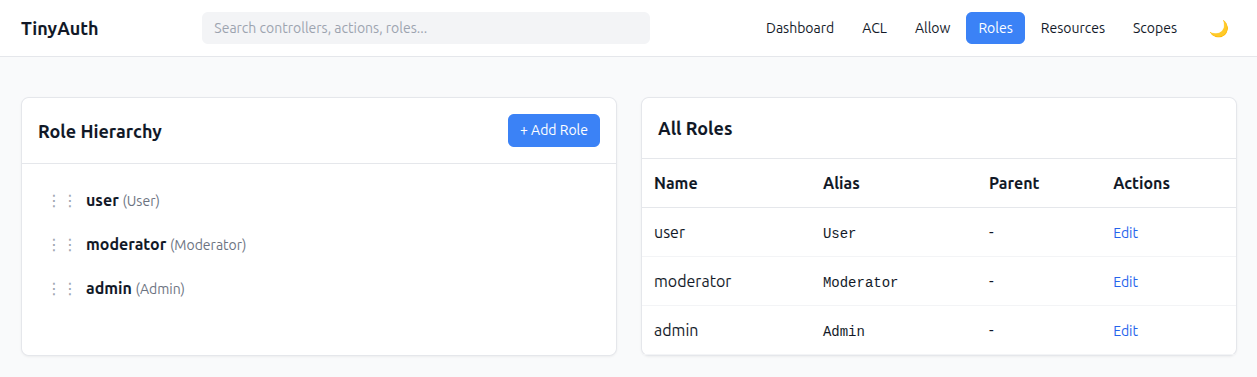Grab the drag handle next to admin role
1257x377 pixels.
[x=62, y=289]
